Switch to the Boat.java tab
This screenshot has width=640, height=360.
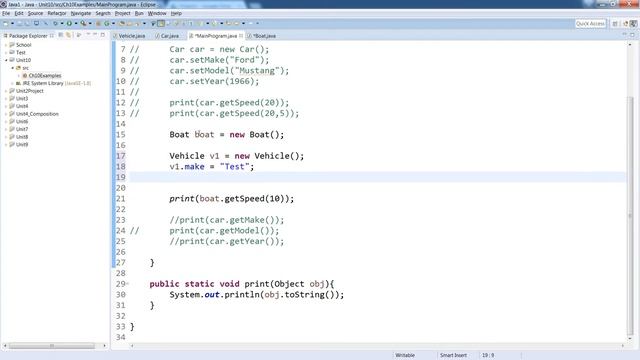pyautogui.click(x=262, y=36)
